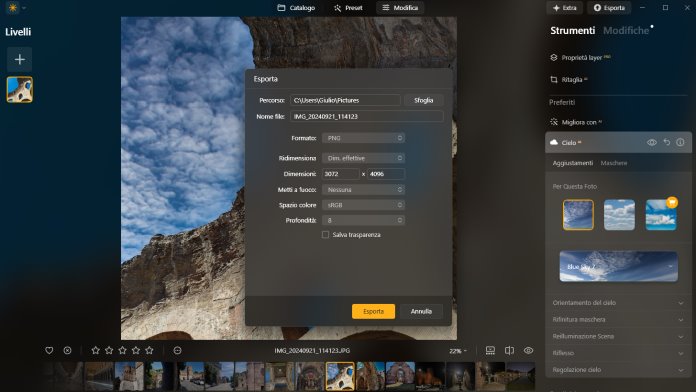Open the 22% zoom level dropdown
The width and height of the screenshot is (696, 392).
tap(458, 351)
